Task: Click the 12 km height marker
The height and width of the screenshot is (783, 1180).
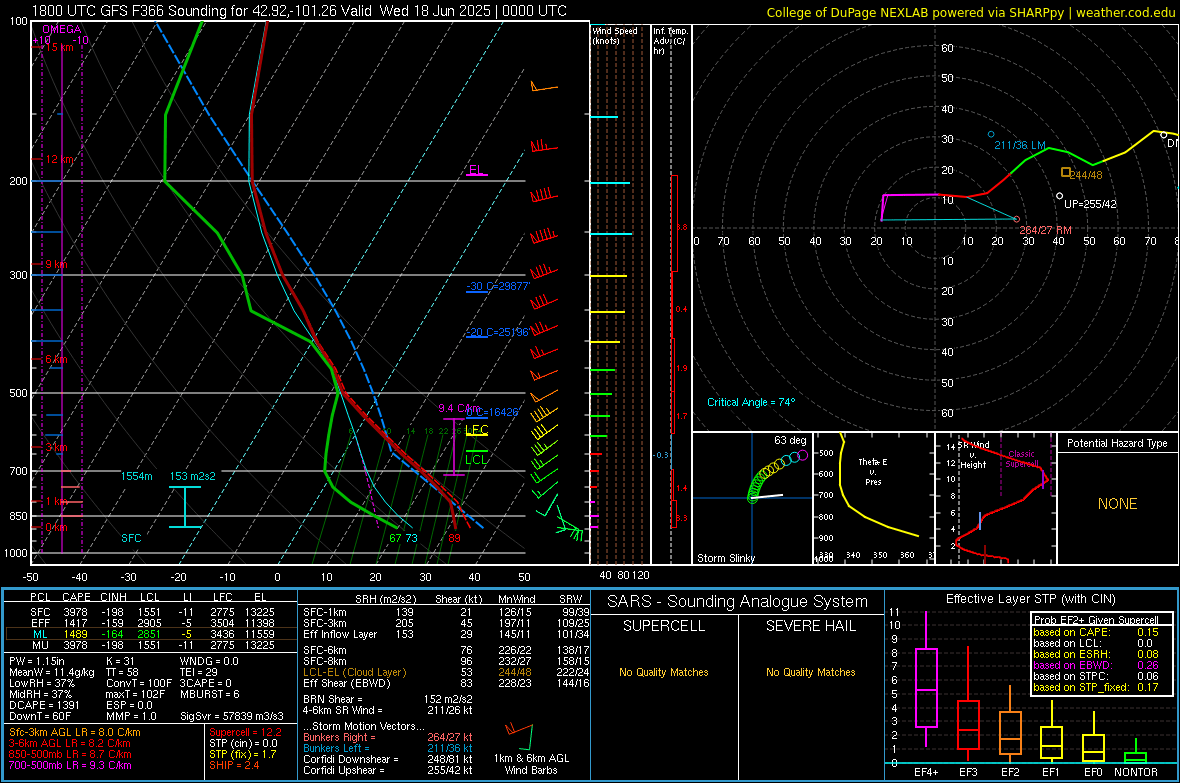Action: pyautogui.click(x=59, y=160)
